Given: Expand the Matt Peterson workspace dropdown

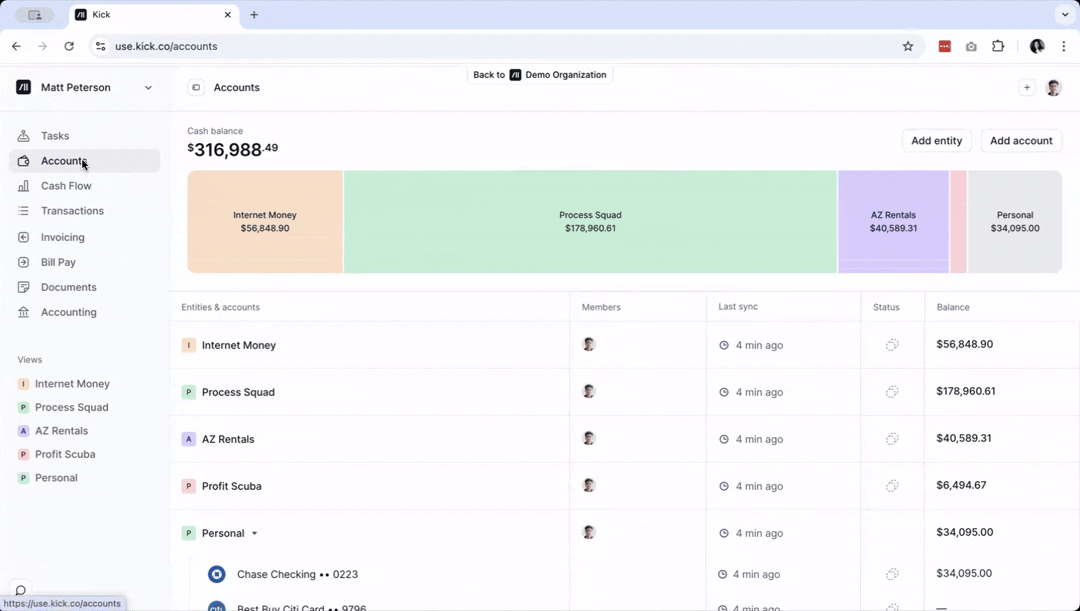Looking at the screenshot, I should pos(148,88).
